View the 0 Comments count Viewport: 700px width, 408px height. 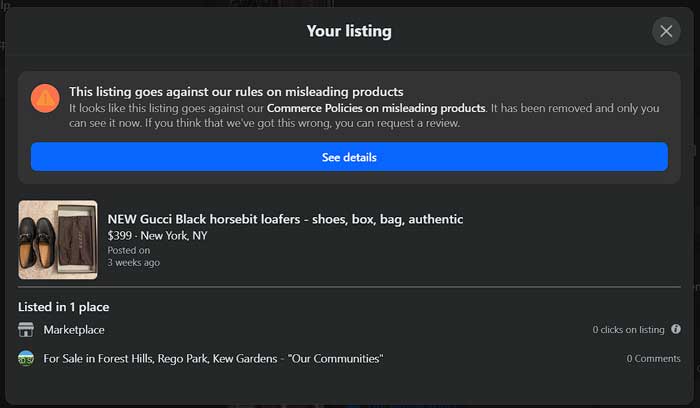coord(653,358)
